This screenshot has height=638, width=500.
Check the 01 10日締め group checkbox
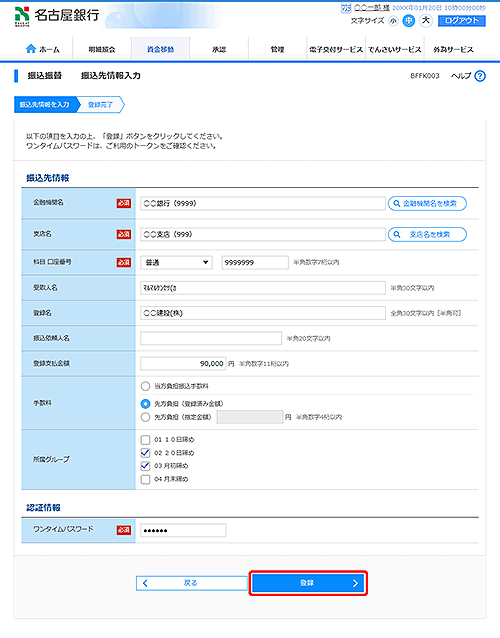(x=145, y=439)
